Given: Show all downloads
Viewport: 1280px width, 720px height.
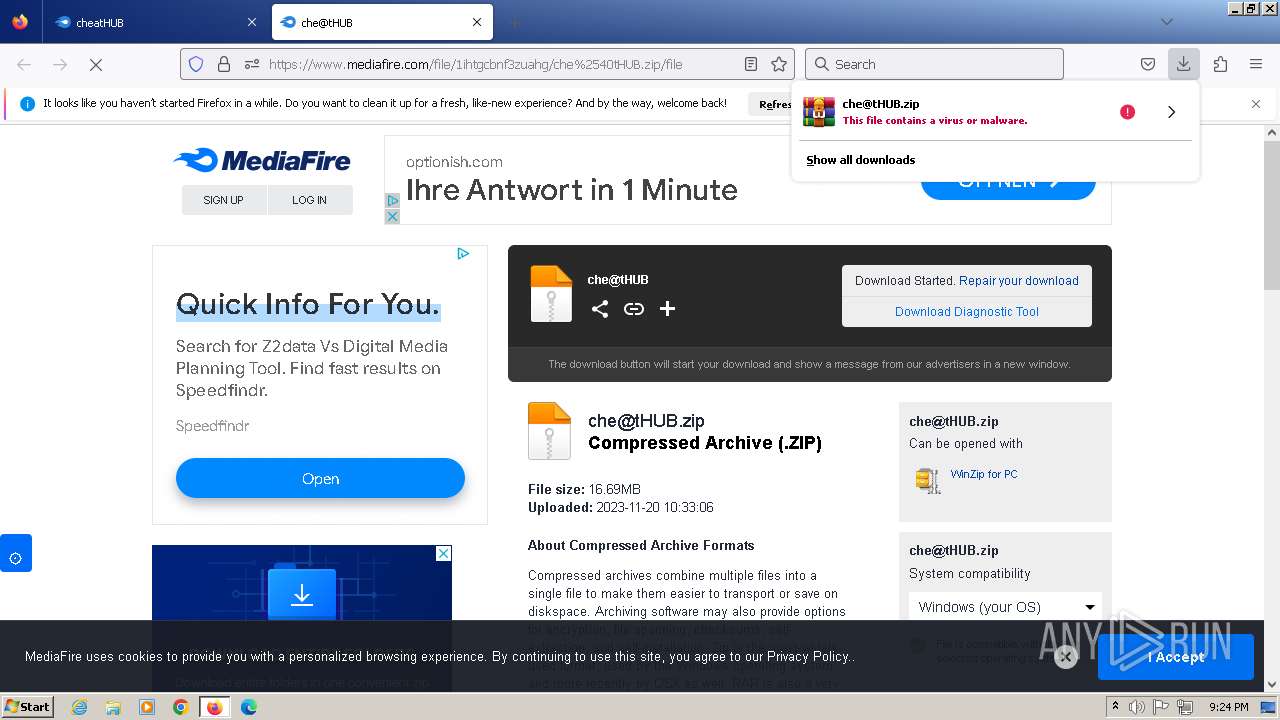Looking at the screenshot, I should coord(861,160).
